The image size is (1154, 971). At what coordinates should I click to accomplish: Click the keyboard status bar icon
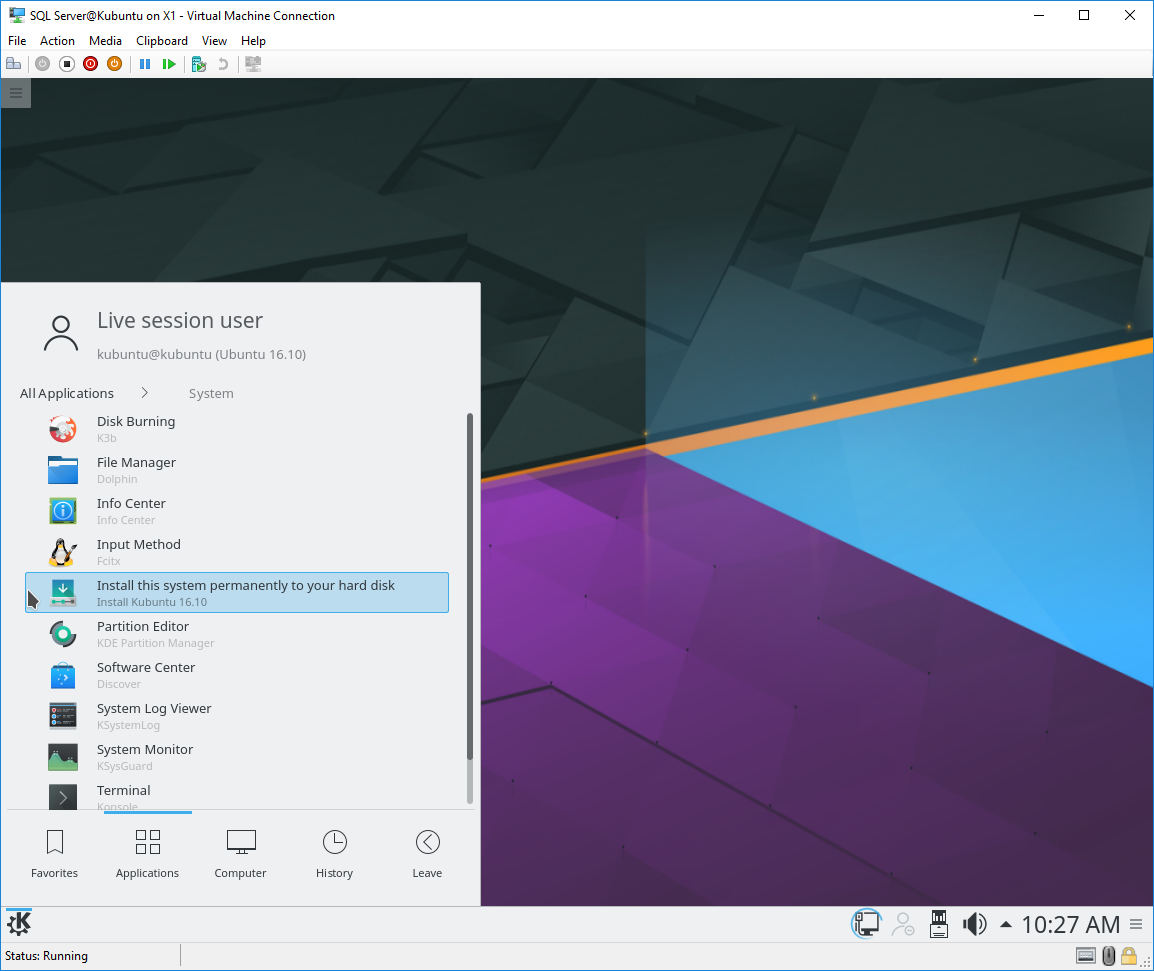point(1086,956)
